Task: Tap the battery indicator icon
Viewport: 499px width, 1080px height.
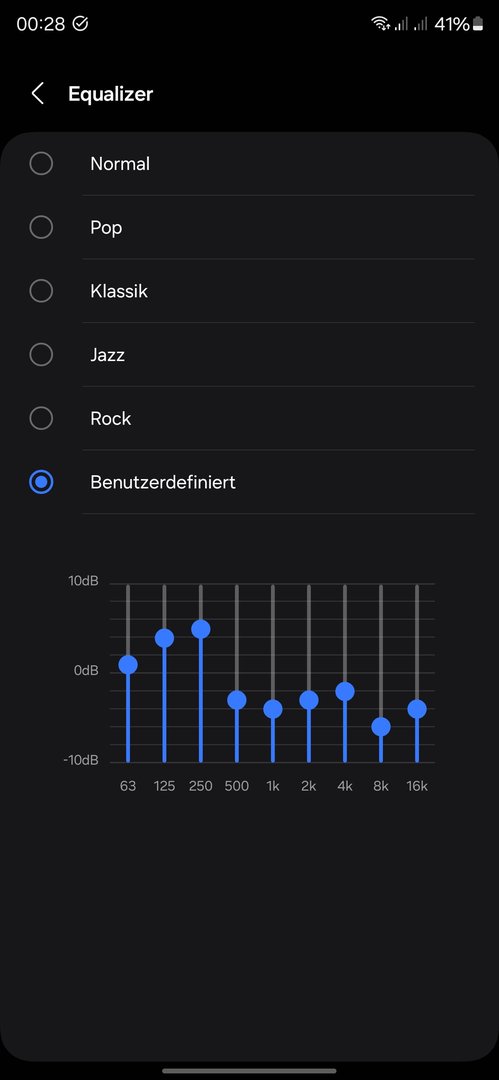Action: (478, 24)
